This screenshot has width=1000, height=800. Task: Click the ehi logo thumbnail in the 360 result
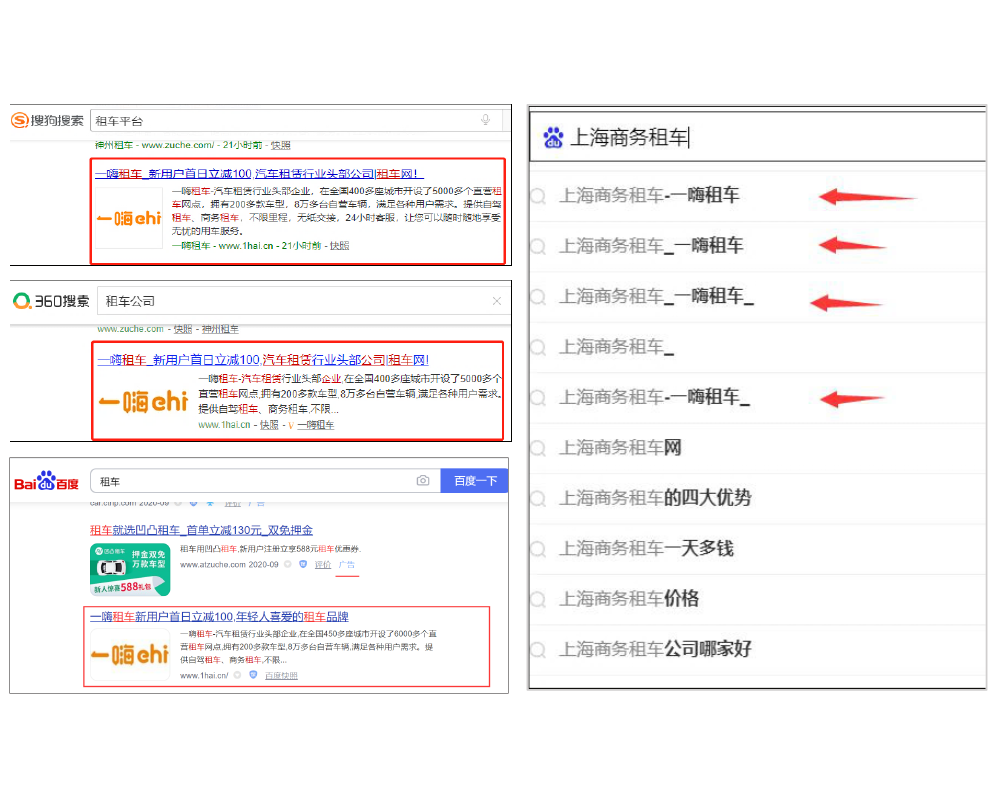[143, 402]
